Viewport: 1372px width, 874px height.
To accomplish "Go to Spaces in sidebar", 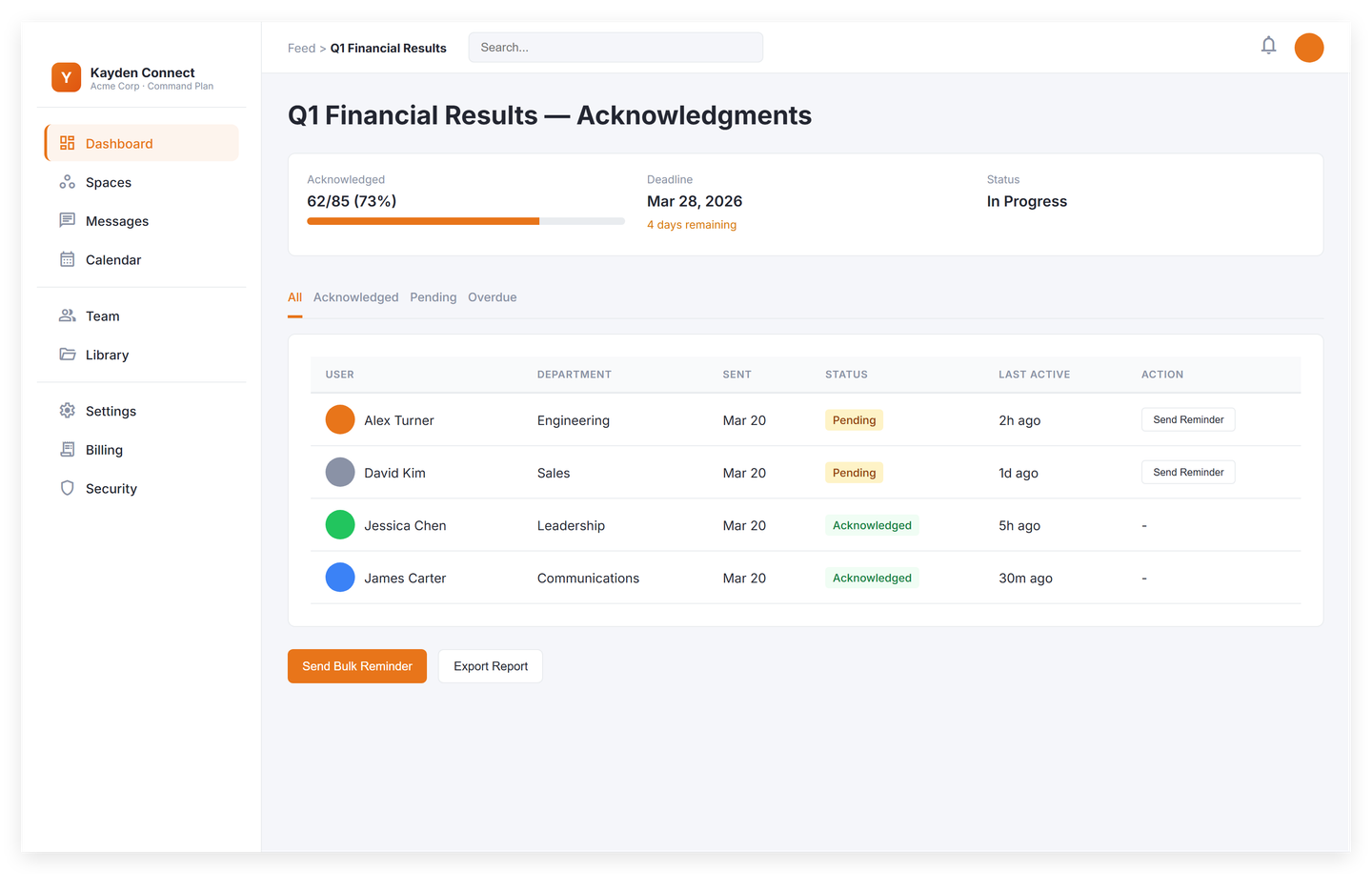I will [142, 182].
